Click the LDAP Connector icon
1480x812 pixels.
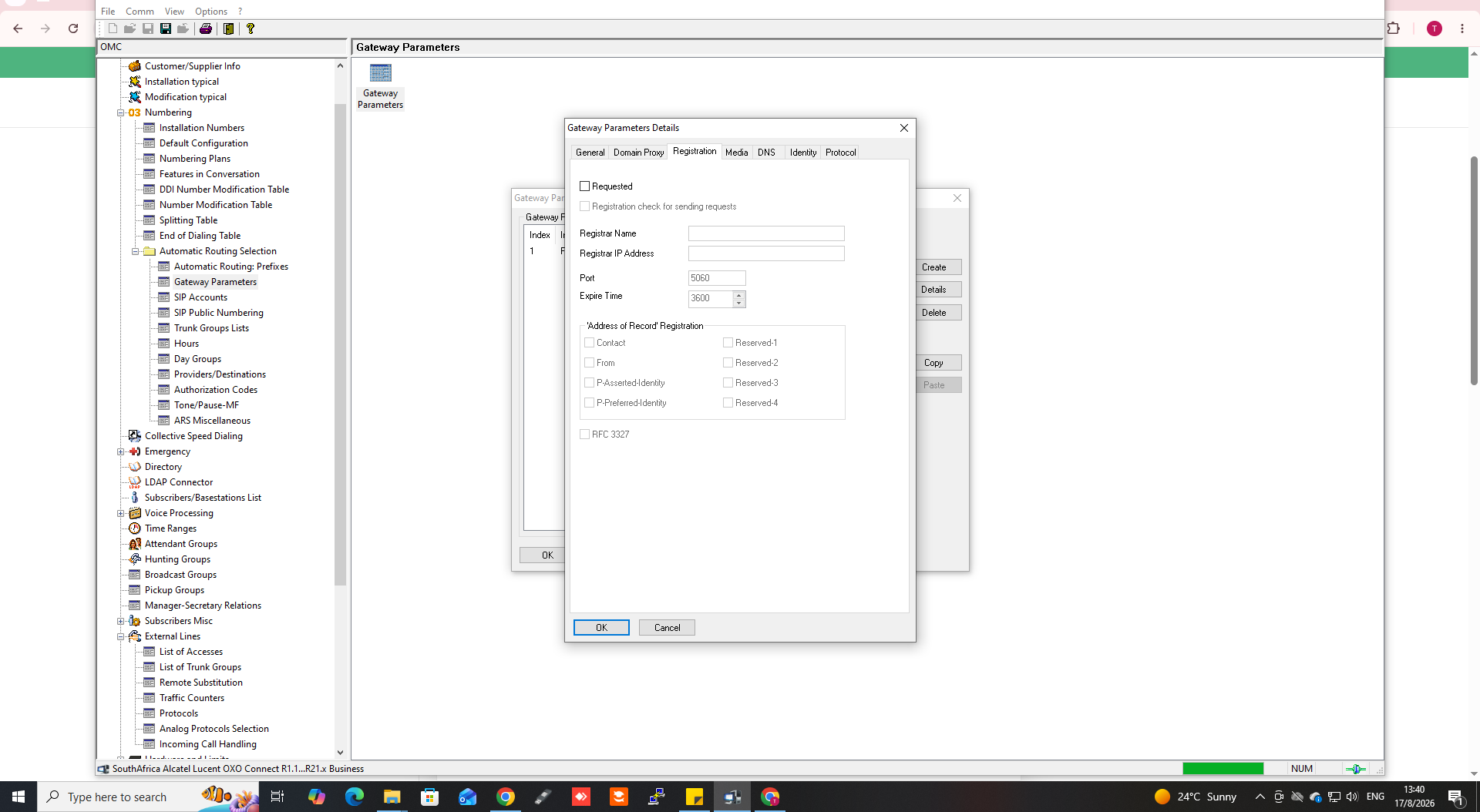click(135, 482)
